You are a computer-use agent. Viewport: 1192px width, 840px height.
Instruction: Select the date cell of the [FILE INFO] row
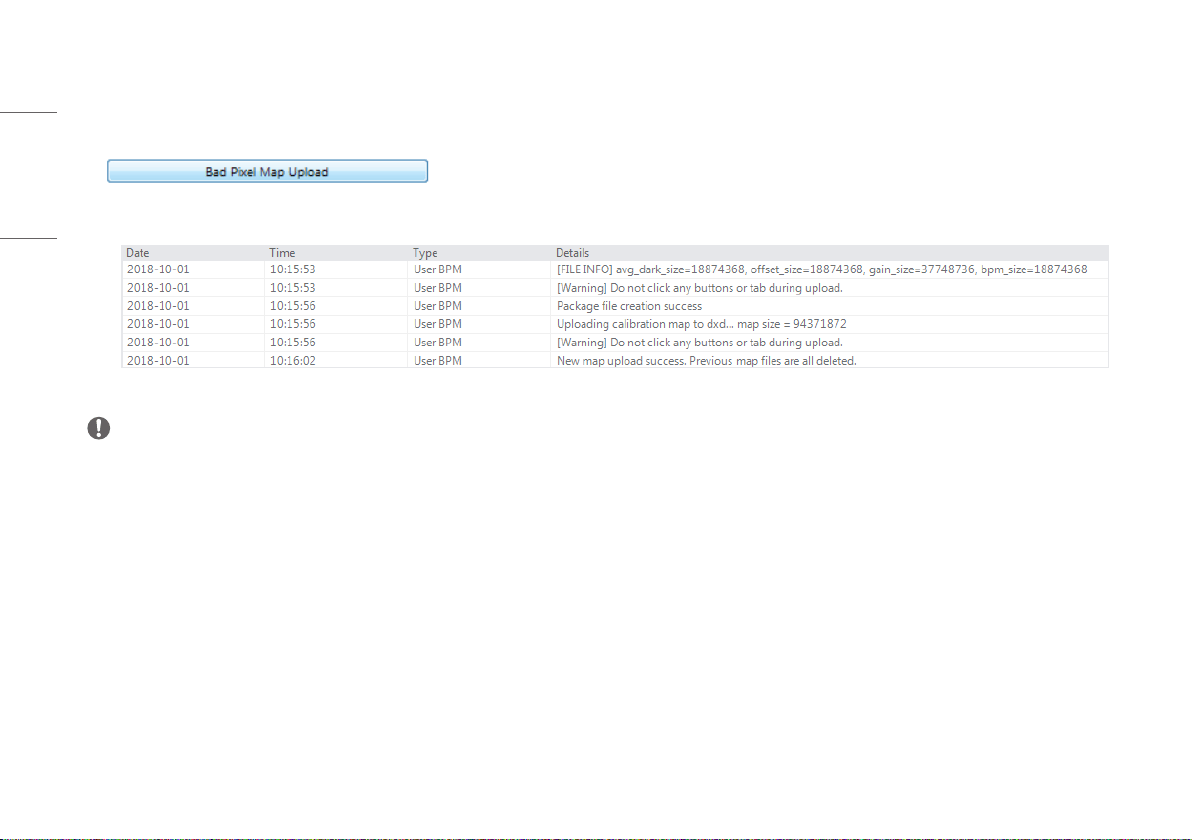[x=158, y=269]
